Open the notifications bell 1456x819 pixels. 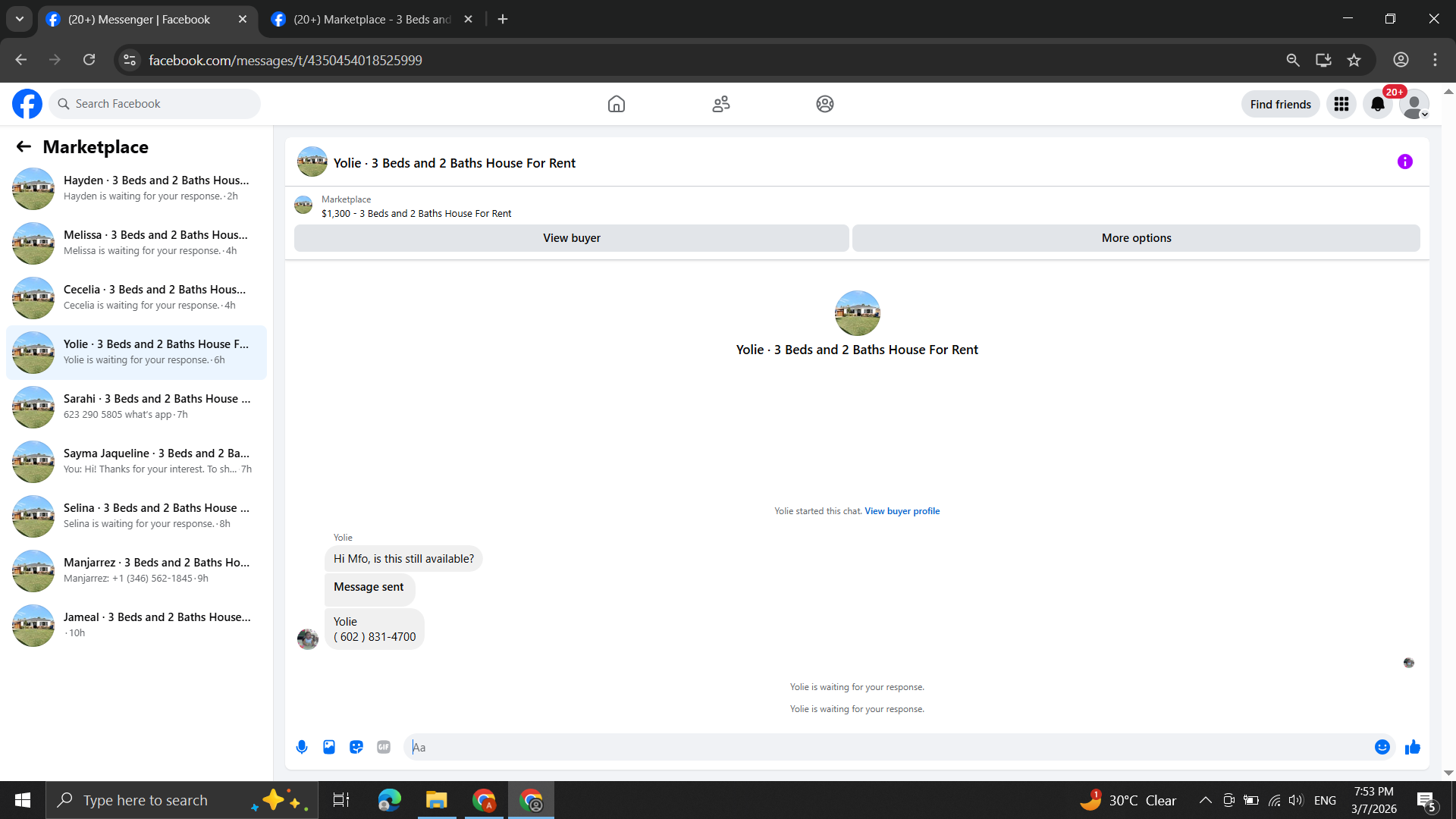[1378, 104]
